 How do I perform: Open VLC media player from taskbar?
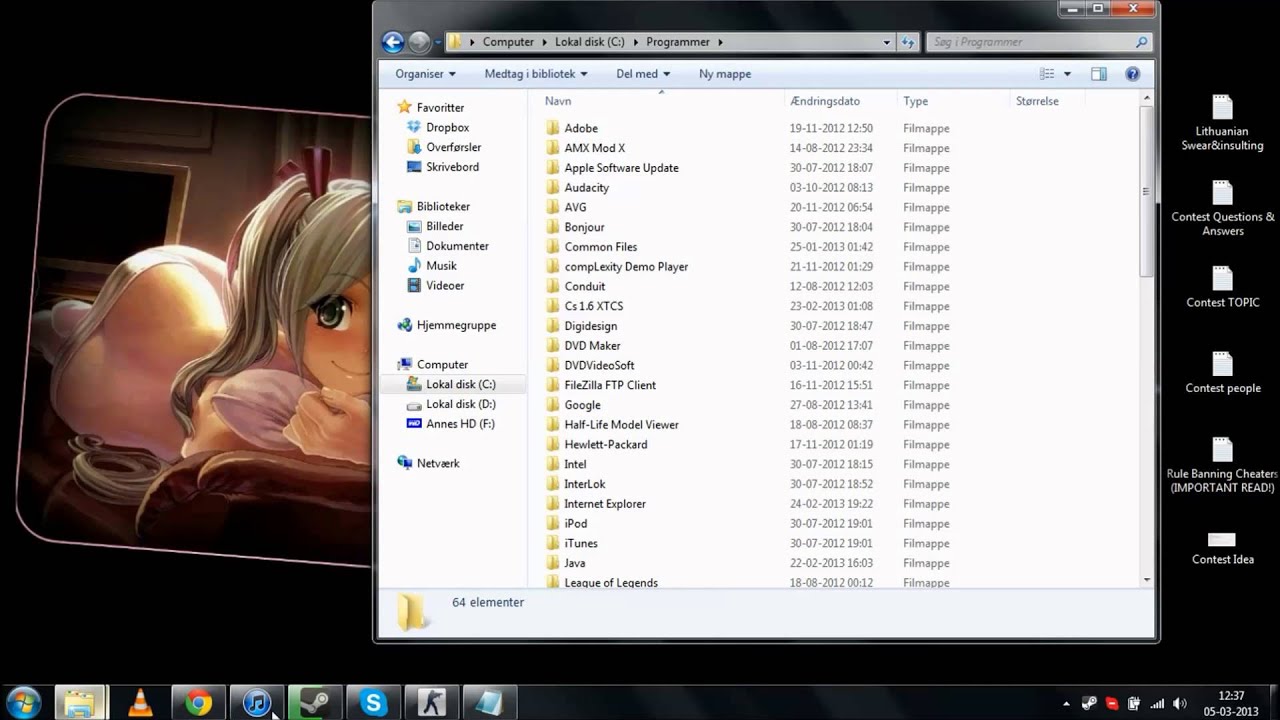point(140,702)
